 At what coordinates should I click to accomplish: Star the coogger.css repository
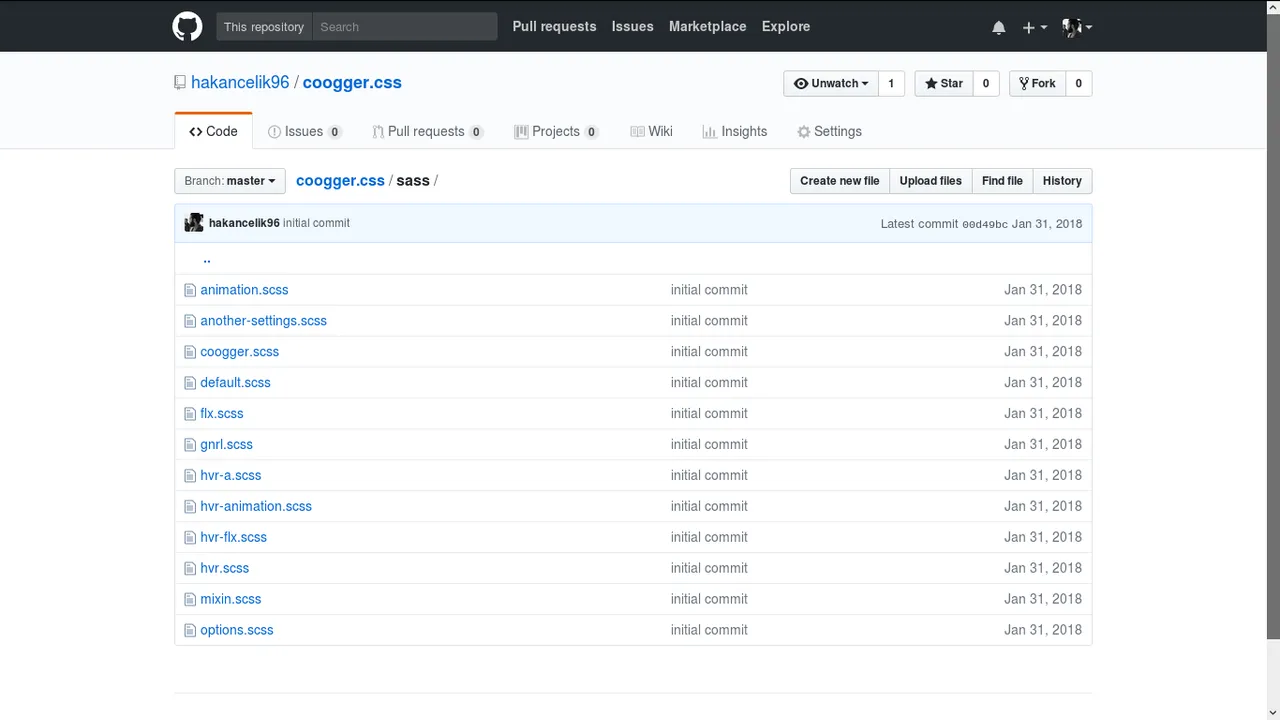tap(943, 83)
